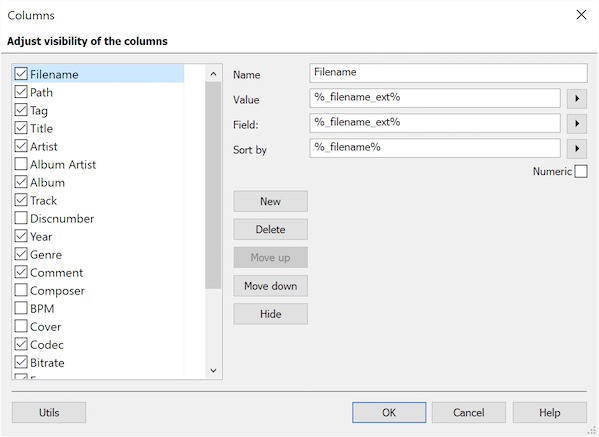
Task: Enable the Album Artist column checkbox
Action: click(21, 164)
